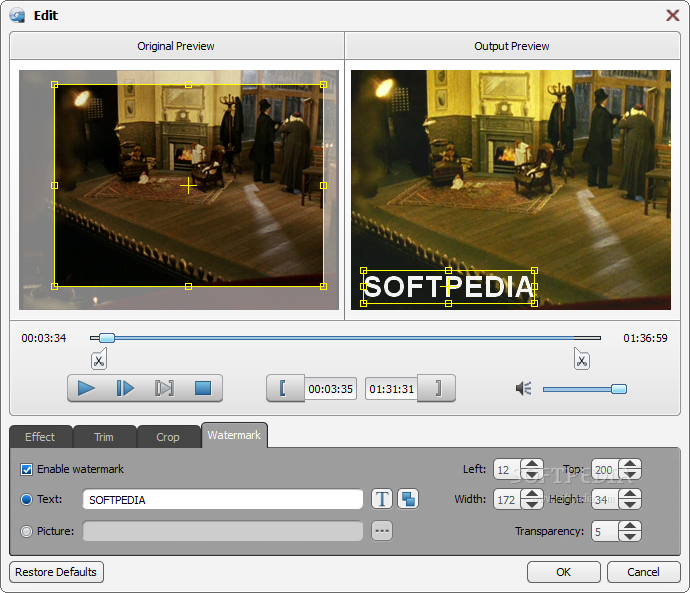
Task: Click the Width value field
Action: pos(507,500)
